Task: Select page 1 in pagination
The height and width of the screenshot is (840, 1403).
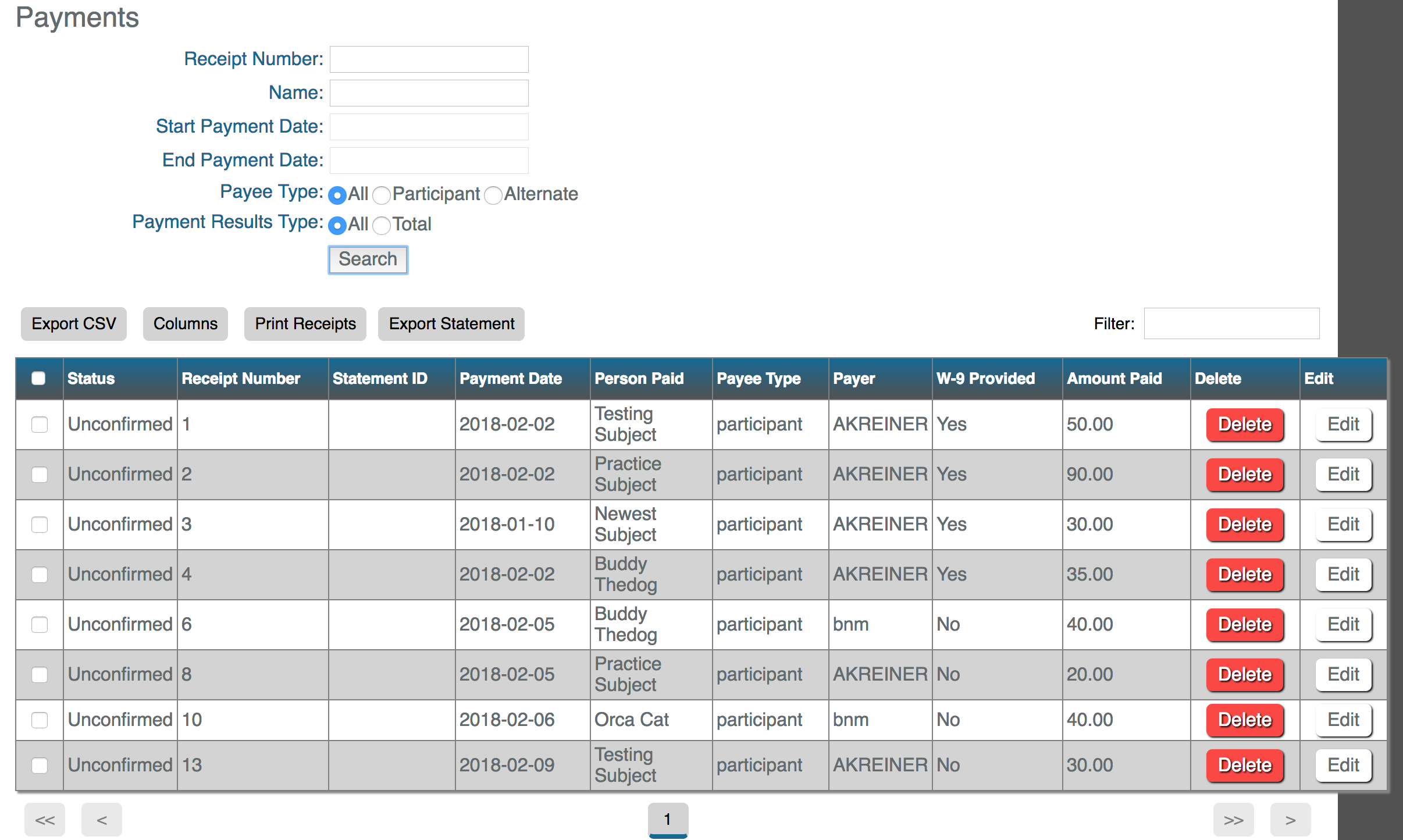Action: [668, 819]
